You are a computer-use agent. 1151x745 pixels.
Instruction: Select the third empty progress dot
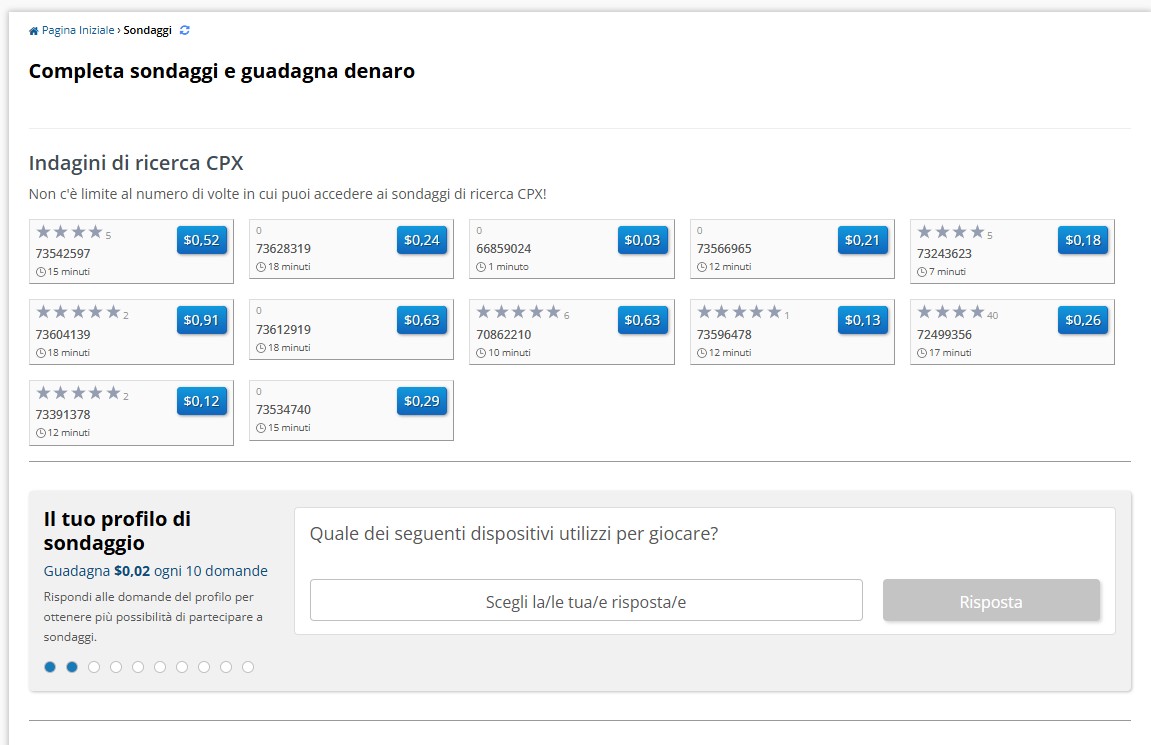coord(138,667)
